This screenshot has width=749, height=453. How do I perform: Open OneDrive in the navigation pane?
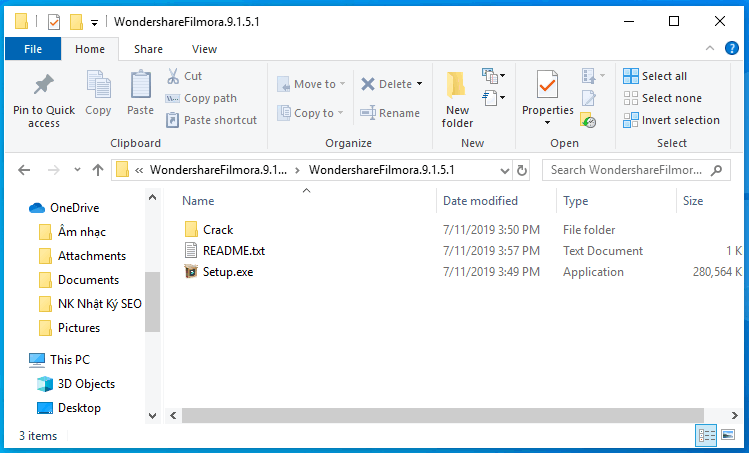coord(74,208)
